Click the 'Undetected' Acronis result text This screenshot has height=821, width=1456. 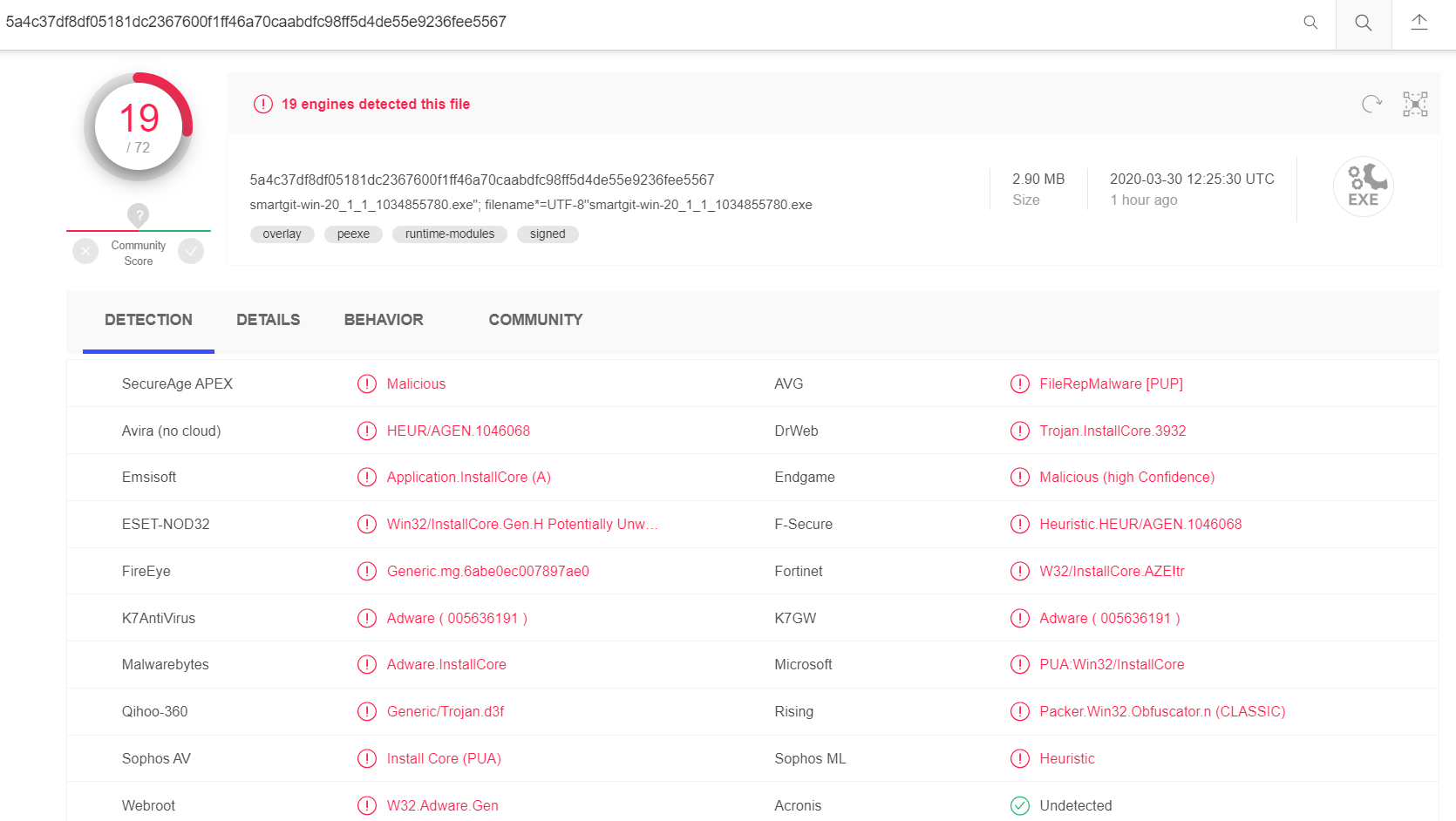pos(1076,805)
